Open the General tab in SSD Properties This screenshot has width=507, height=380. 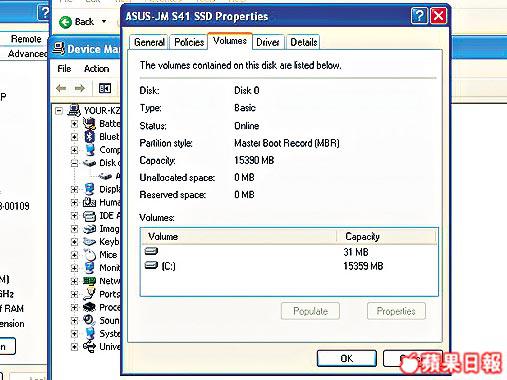[149, 42]
